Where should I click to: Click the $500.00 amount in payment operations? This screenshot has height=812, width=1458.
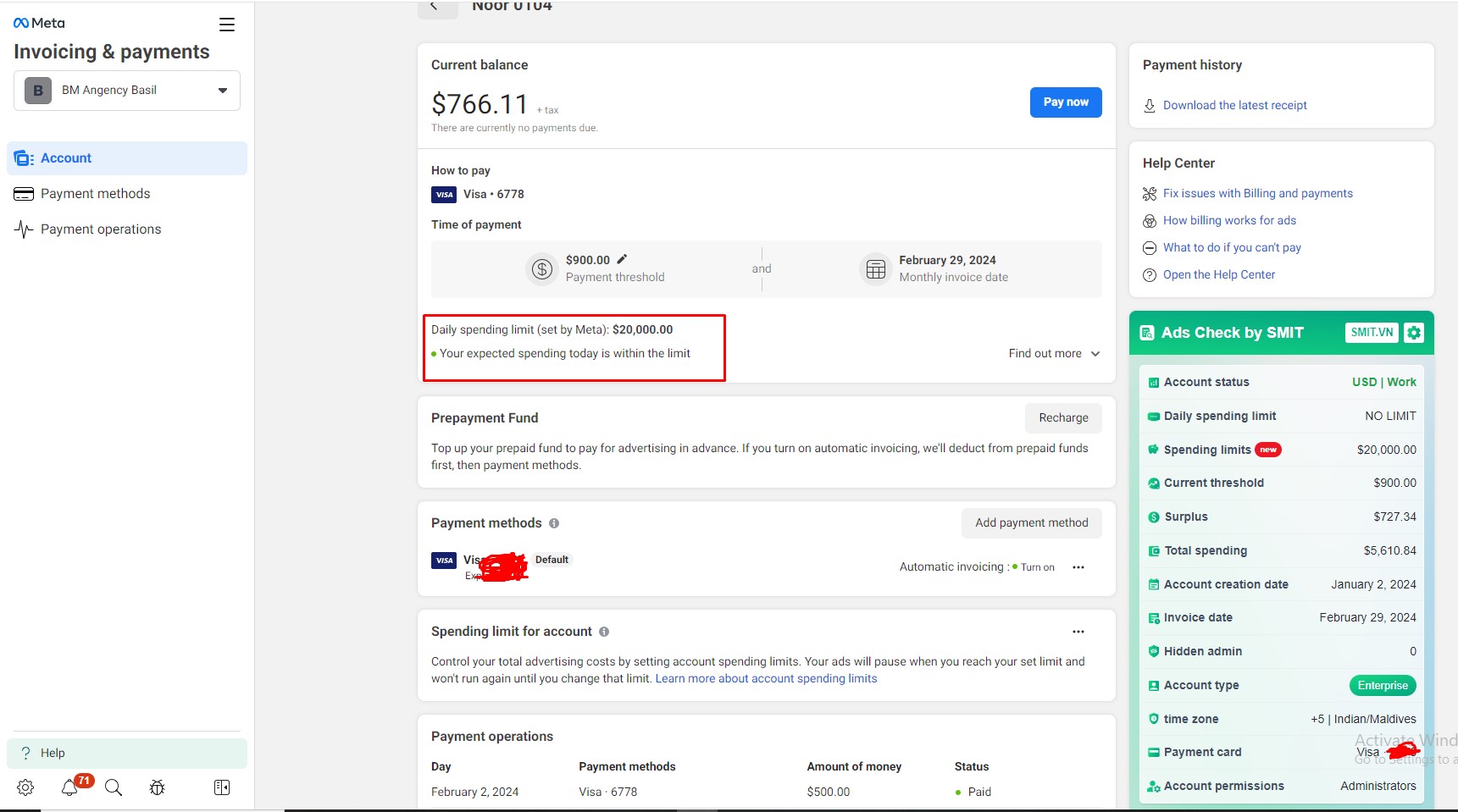point(829,793)
